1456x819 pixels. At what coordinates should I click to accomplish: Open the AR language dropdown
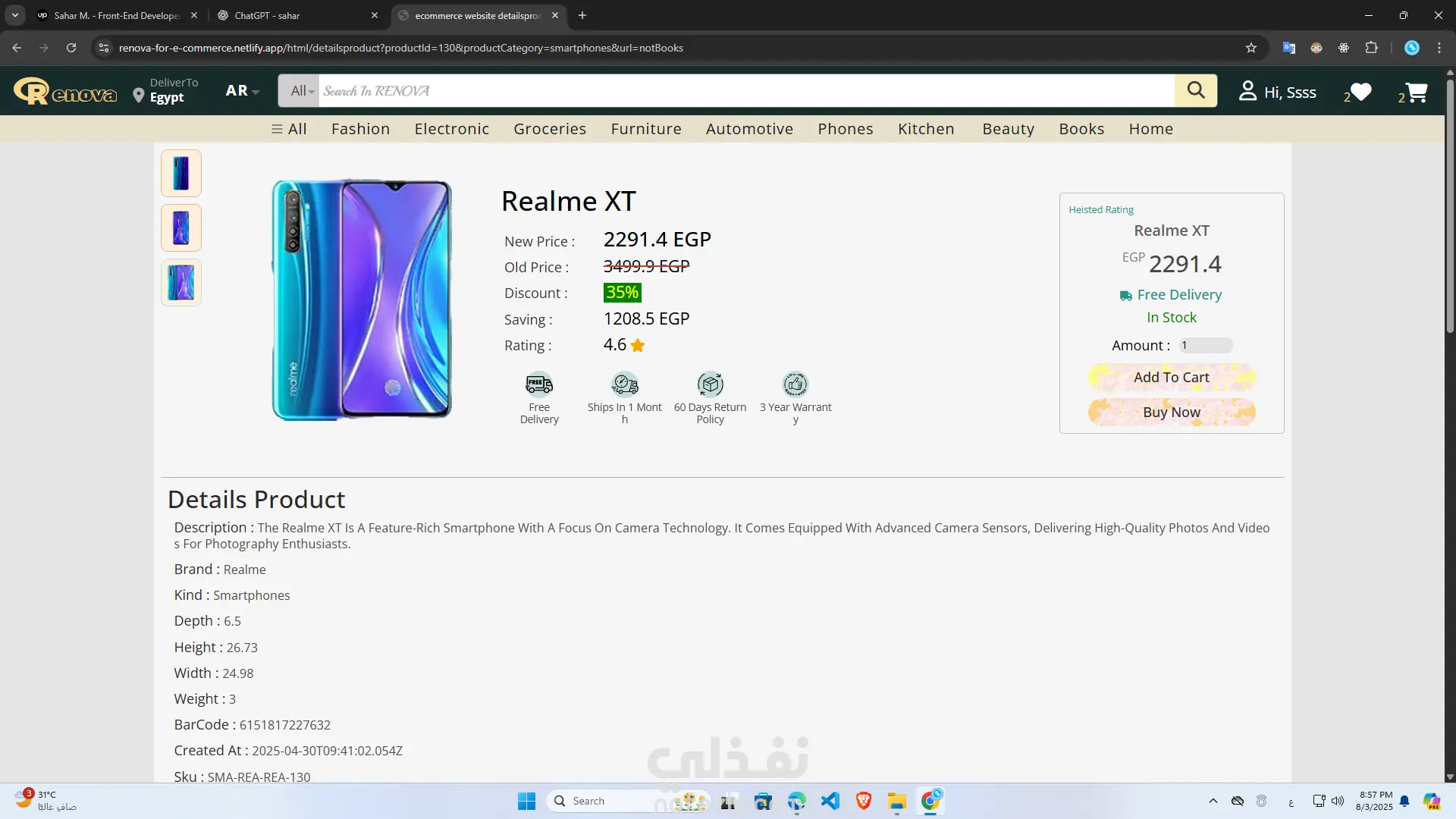[242, 91]
